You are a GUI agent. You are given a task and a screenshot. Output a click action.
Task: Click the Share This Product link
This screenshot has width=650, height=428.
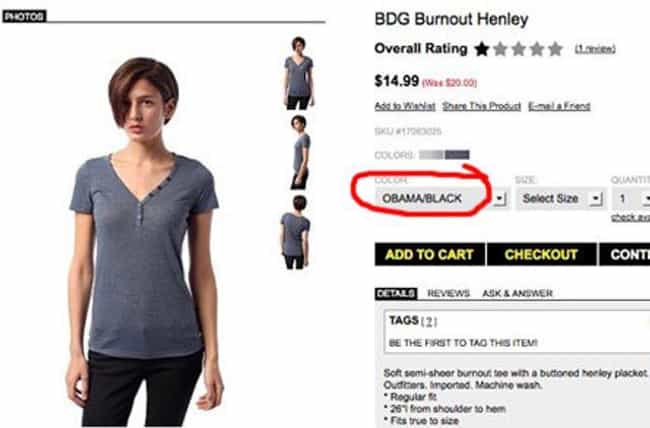482,106
